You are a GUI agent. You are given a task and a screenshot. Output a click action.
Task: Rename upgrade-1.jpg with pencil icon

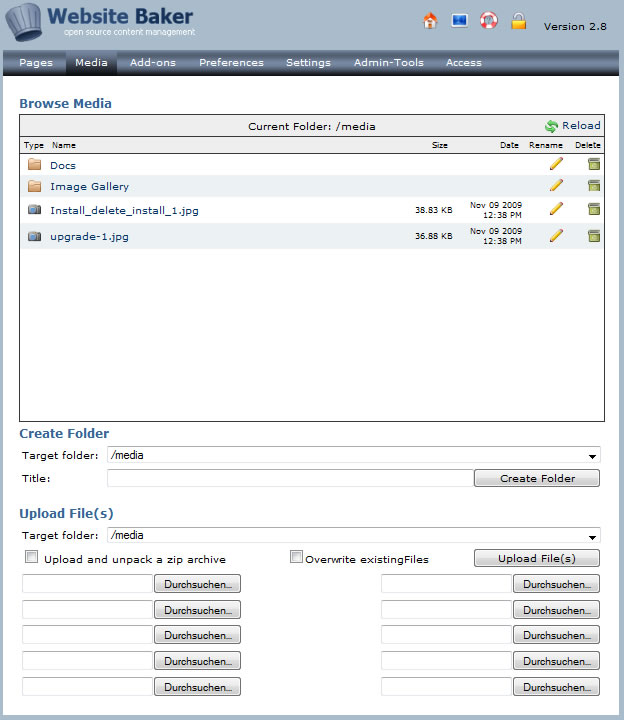[556, 236]
